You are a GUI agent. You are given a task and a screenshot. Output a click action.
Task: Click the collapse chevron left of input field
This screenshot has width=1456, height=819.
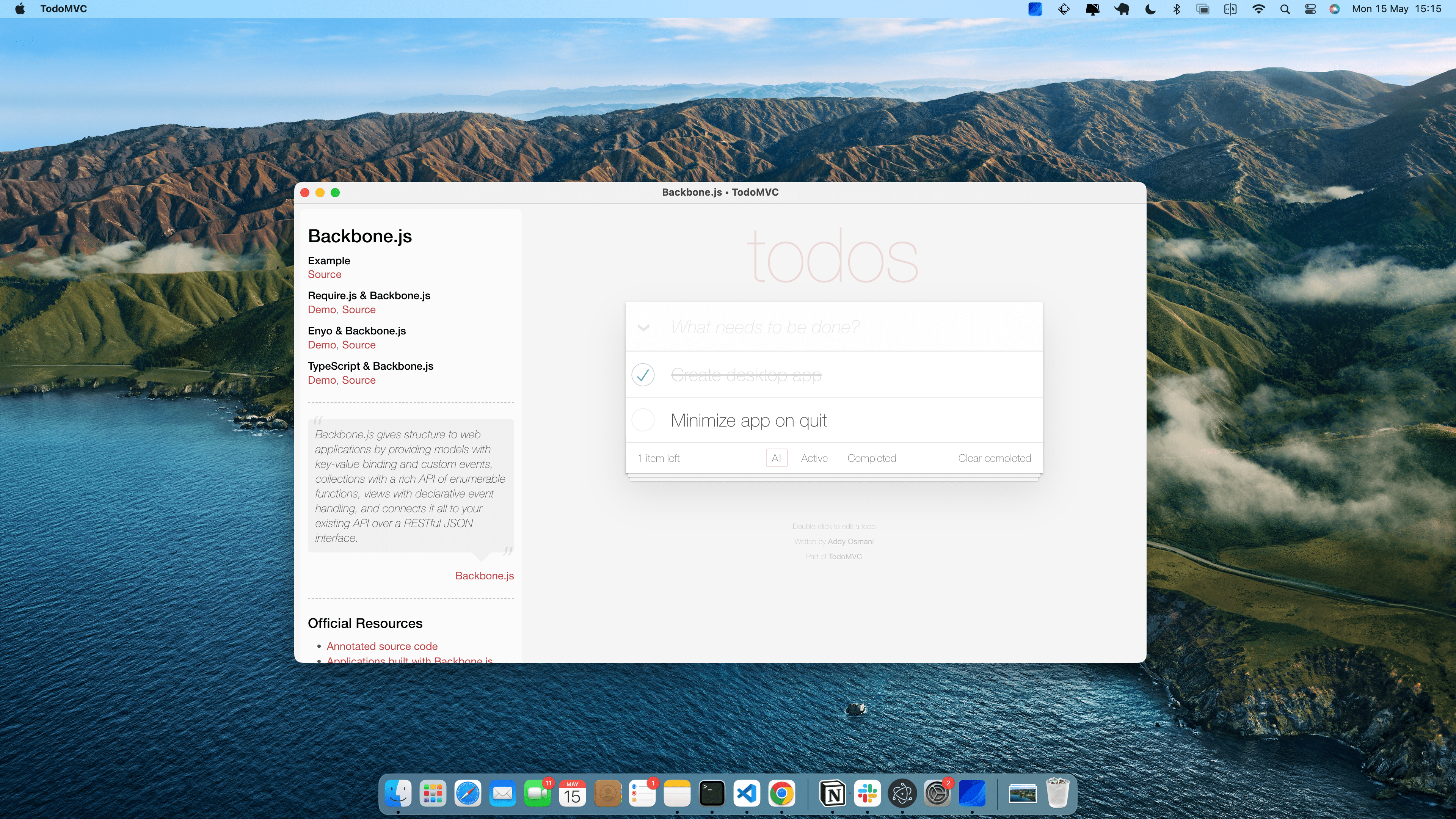click(644, 327)
